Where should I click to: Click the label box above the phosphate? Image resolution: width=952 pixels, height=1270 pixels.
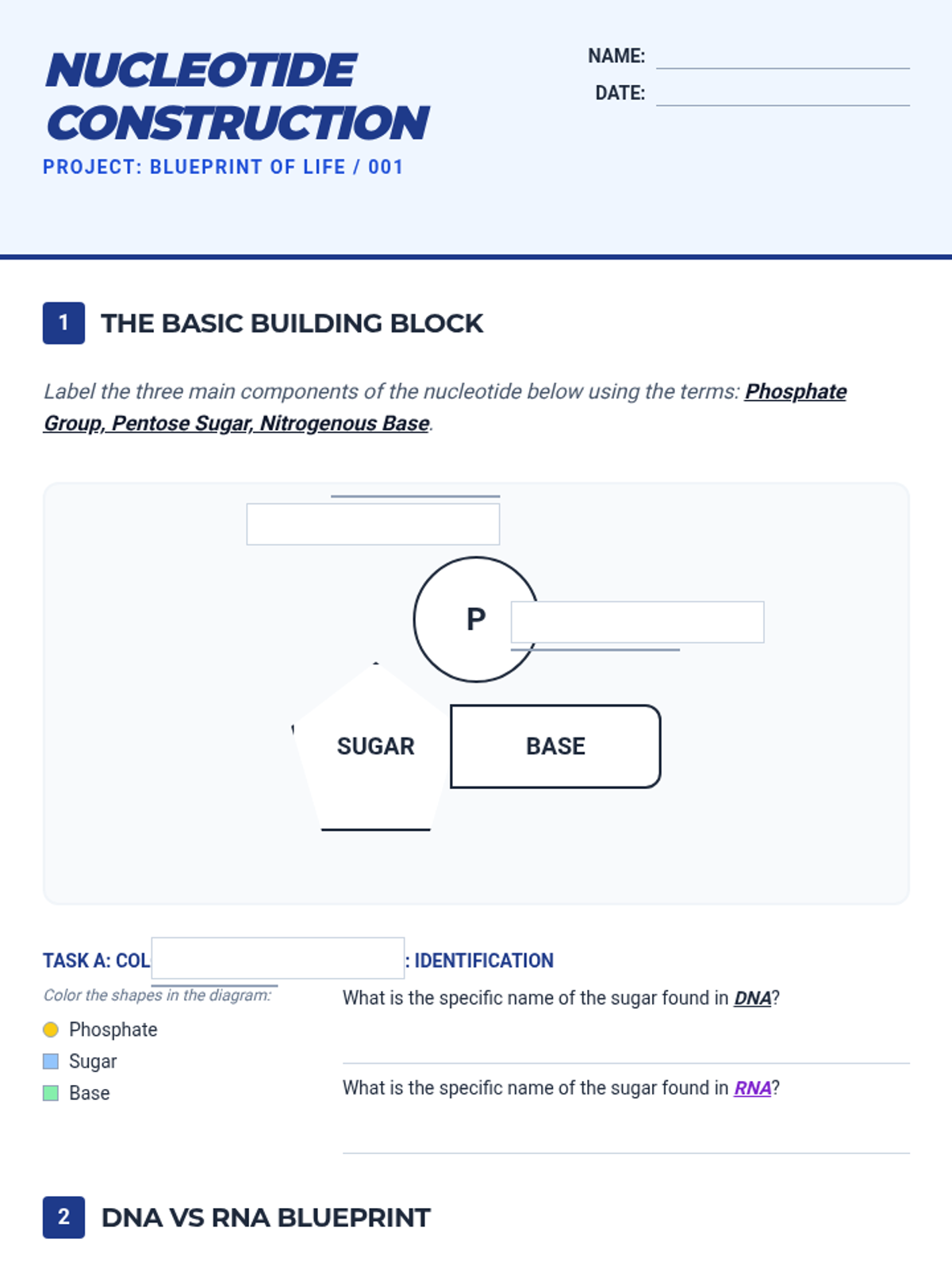(373, 524)
